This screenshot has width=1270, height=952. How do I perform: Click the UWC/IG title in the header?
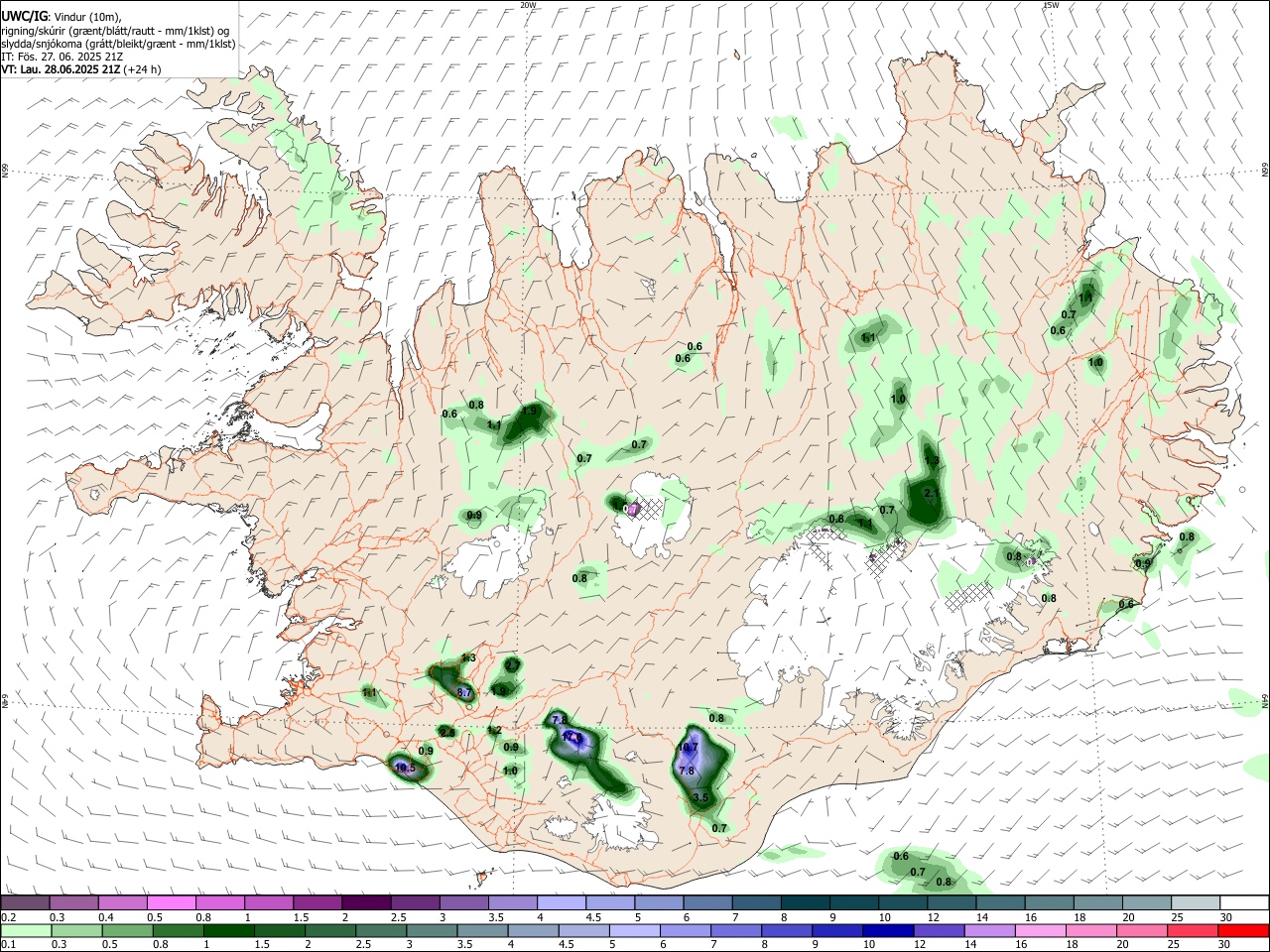pyautogui.click(x=24, y=17)
